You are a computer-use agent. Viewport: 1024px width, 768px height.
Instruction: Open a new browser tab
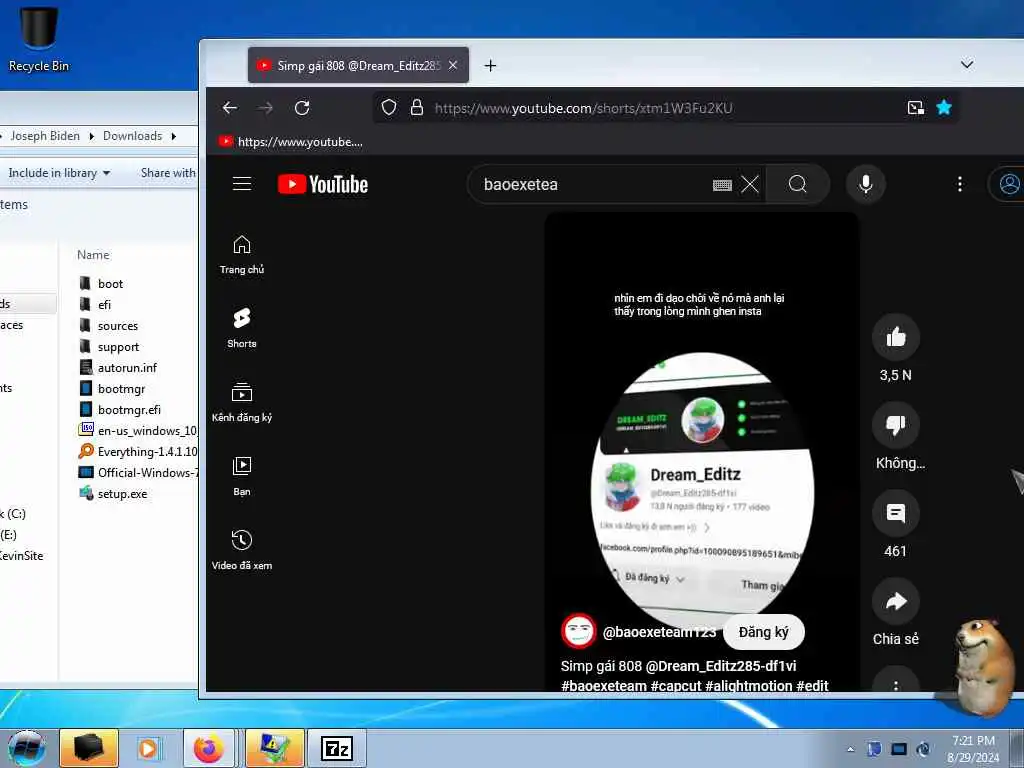tap(490, 65)
